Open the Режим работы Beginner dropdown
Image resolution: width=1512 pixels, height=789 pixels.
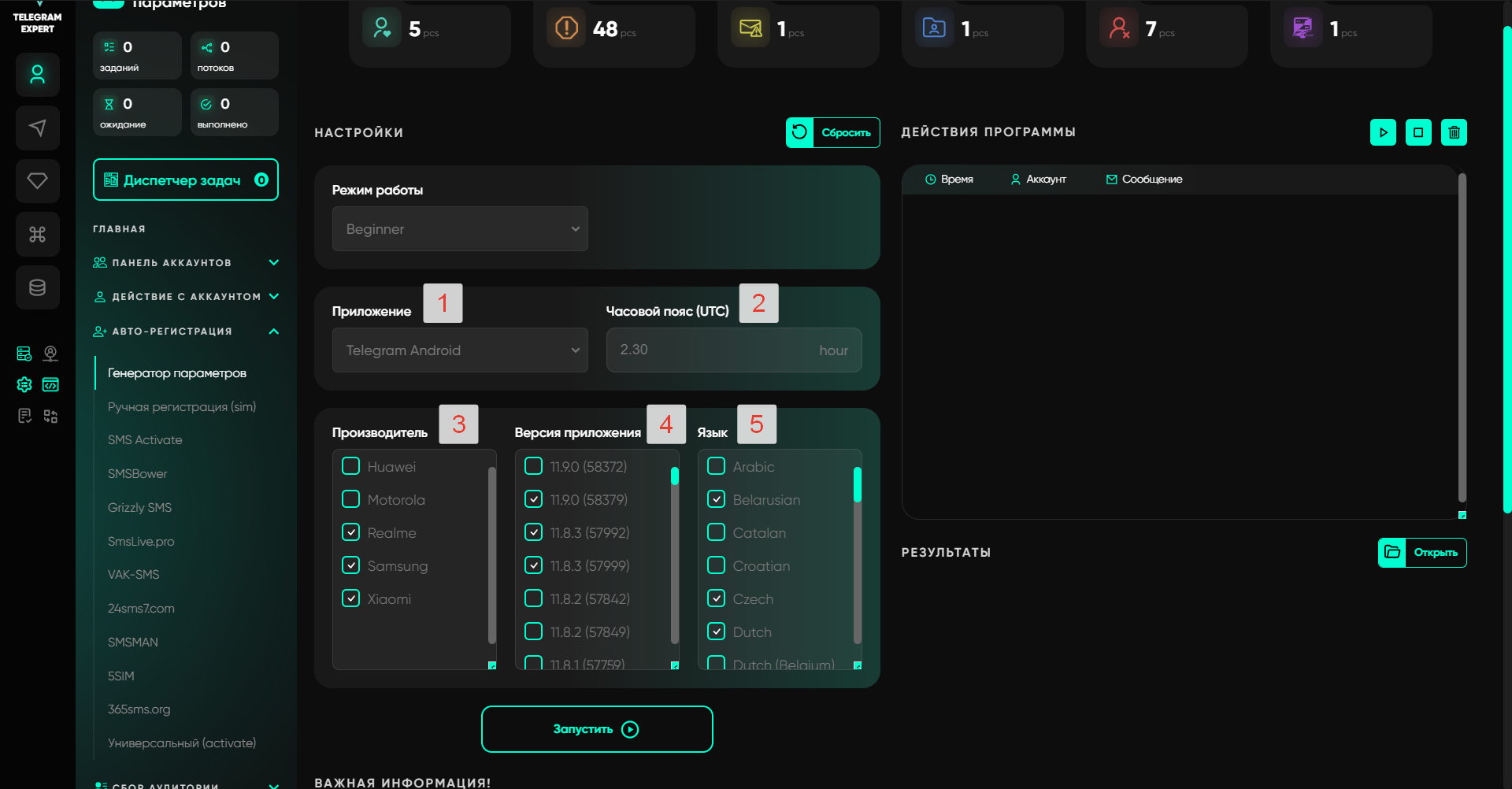pos(460,229)
